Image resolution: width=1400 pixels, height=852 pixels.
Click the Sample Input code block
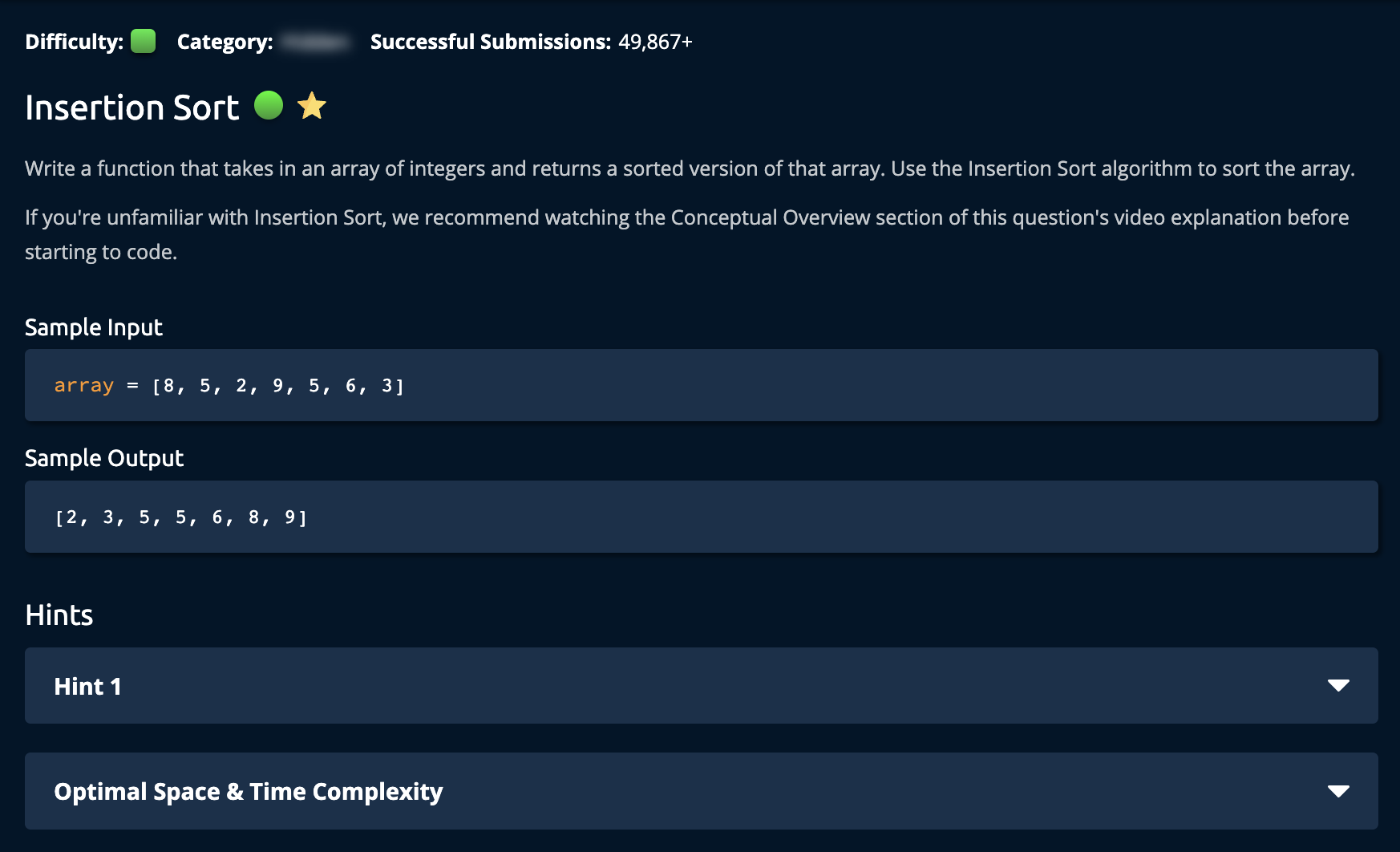(701, 385)
